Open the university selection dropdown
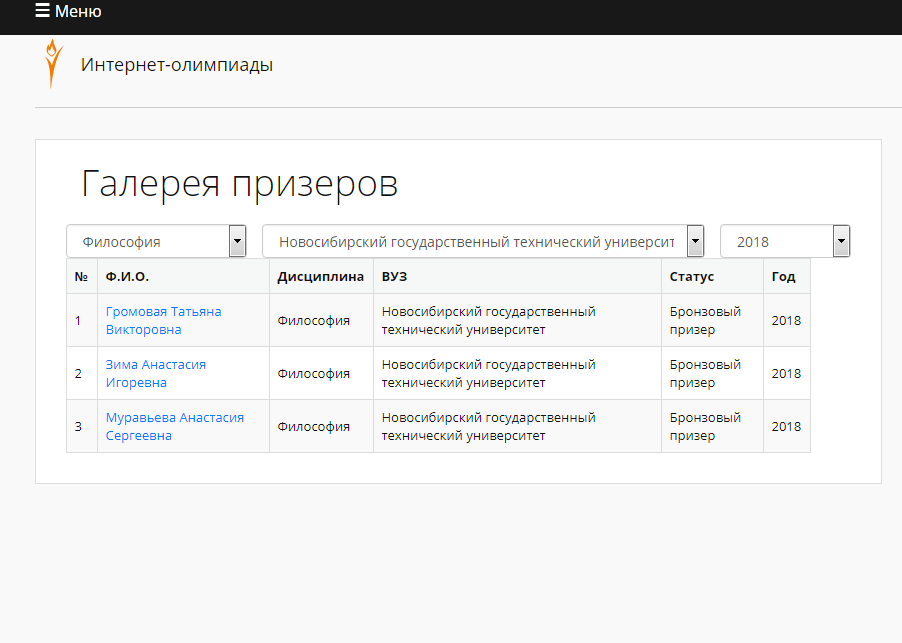 pyautogui.click(x=483, y=241)
